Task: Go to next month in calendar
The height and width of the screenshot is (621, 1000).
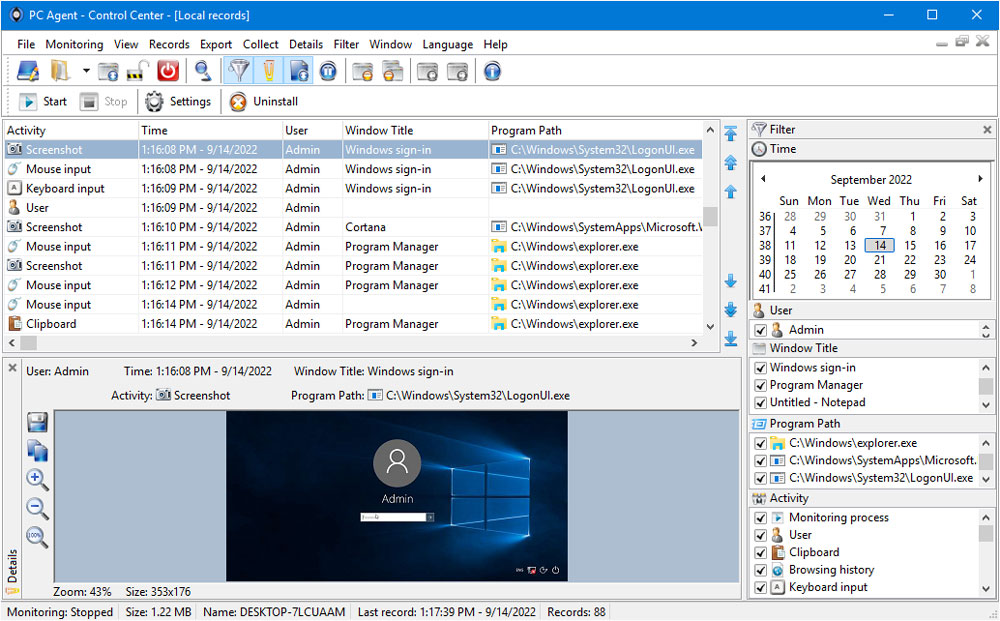Action: (x=981, y=179)
